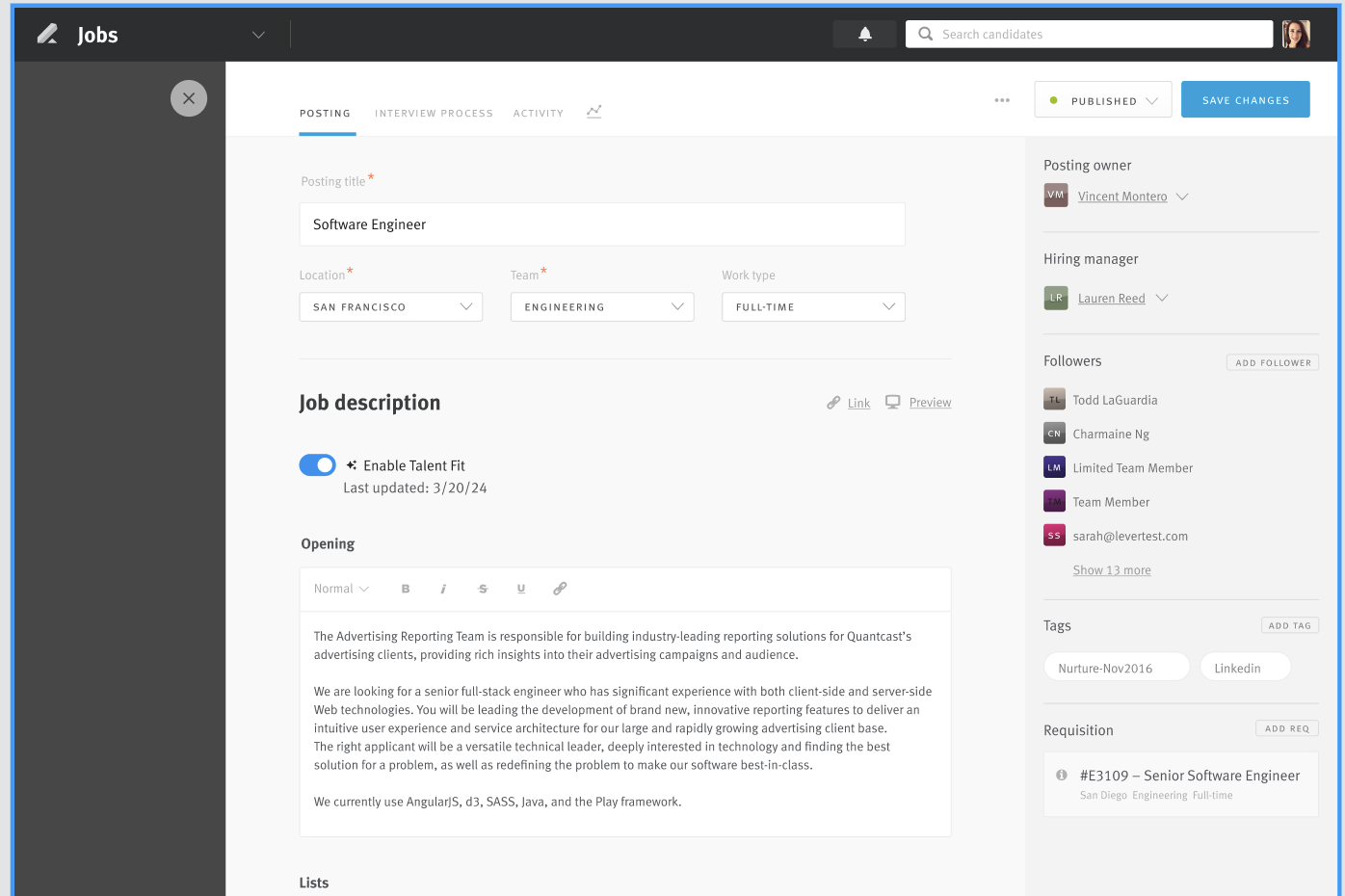Apply underline formatting in Opening editor
This screenshot has height=896, width=1345.
521,589
